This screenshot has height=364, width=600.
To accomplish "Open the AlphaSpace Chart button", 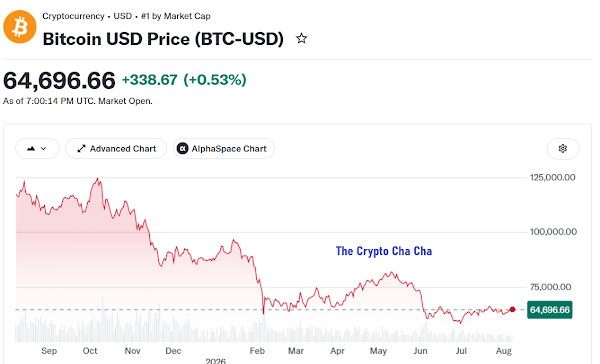I will point(224,149).
